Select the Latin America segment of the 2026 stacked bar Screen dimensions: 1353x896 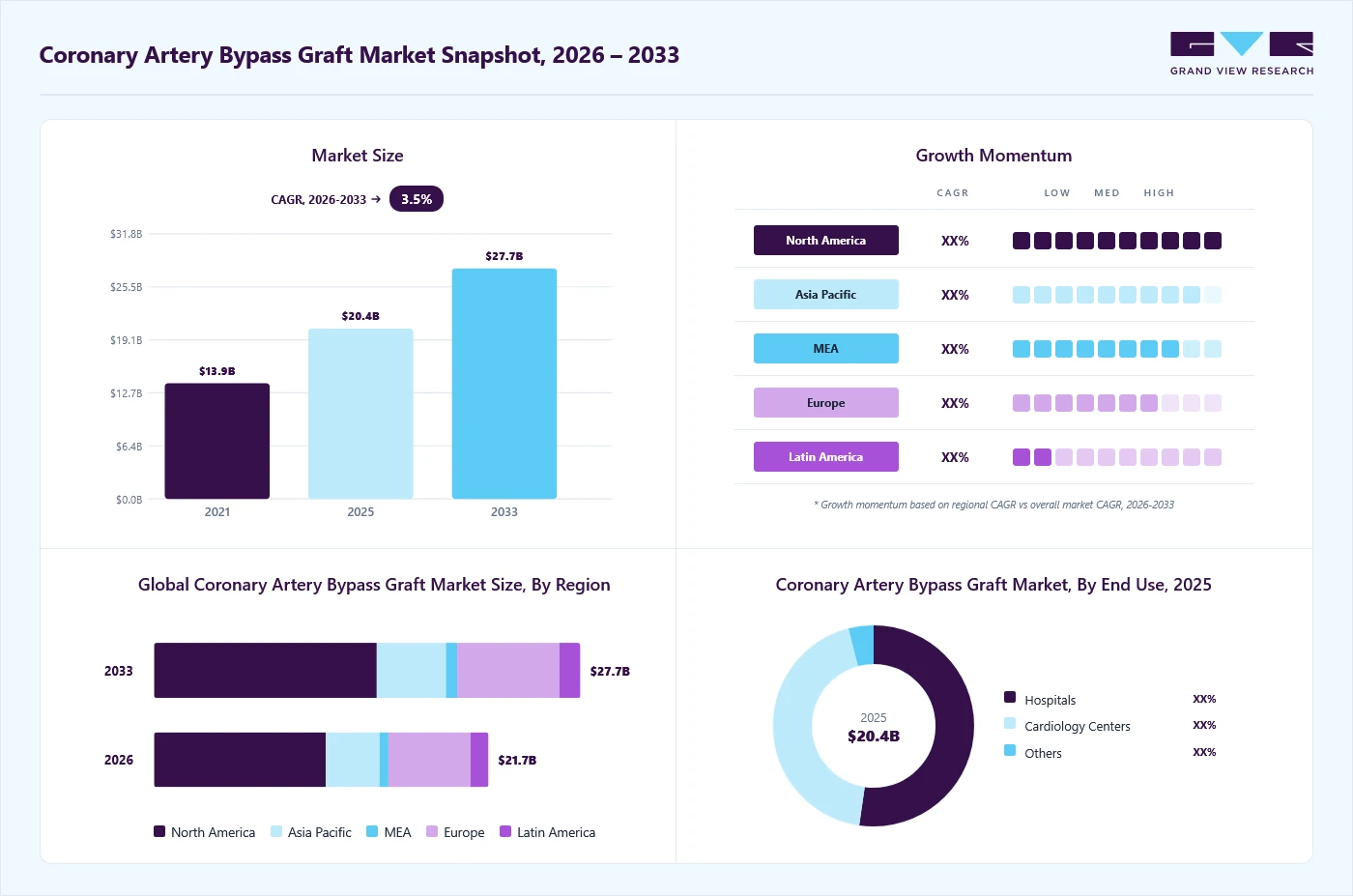(479, 760)
